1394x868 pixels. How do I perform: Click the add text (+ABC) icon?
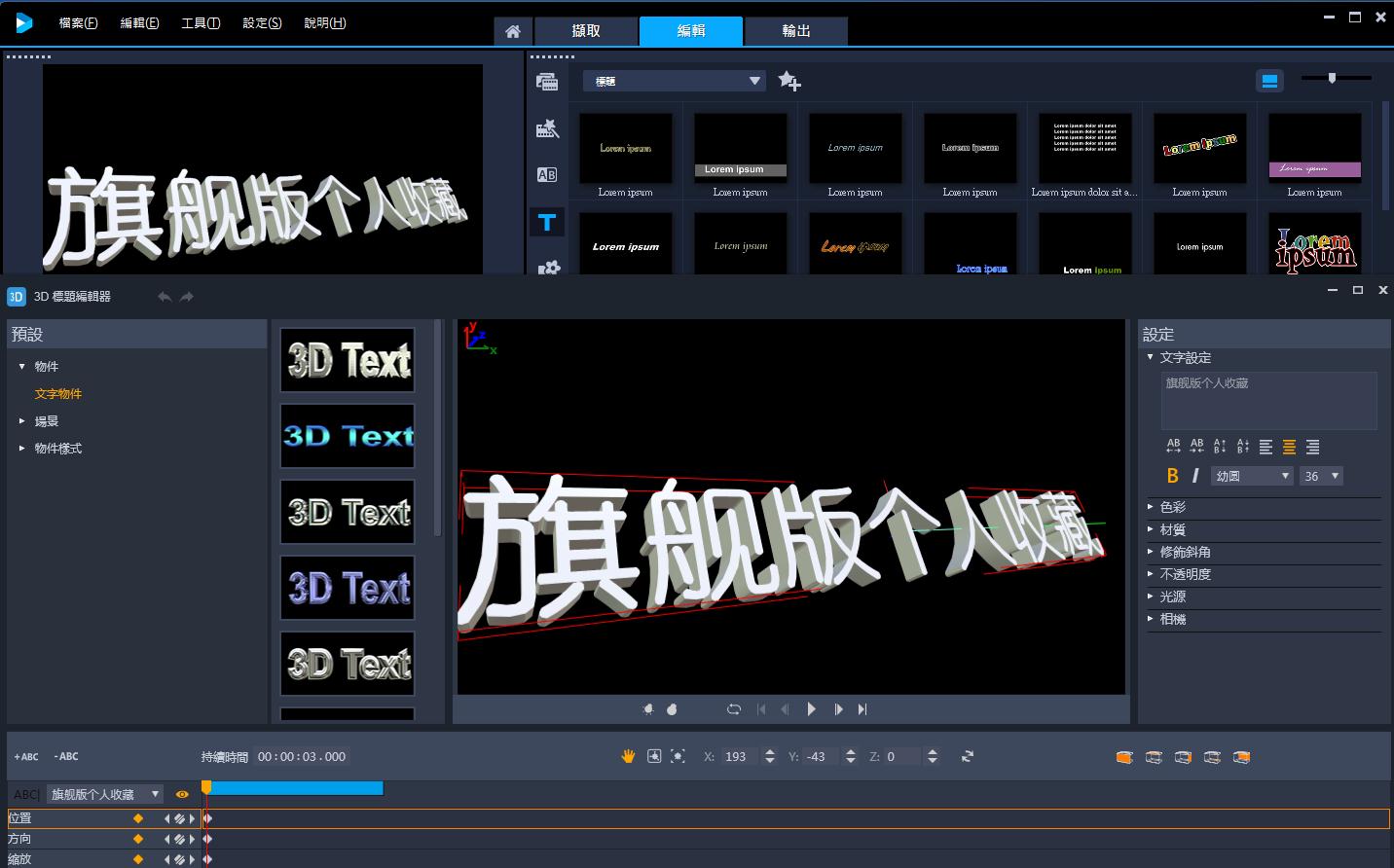(x=26, y=756)
